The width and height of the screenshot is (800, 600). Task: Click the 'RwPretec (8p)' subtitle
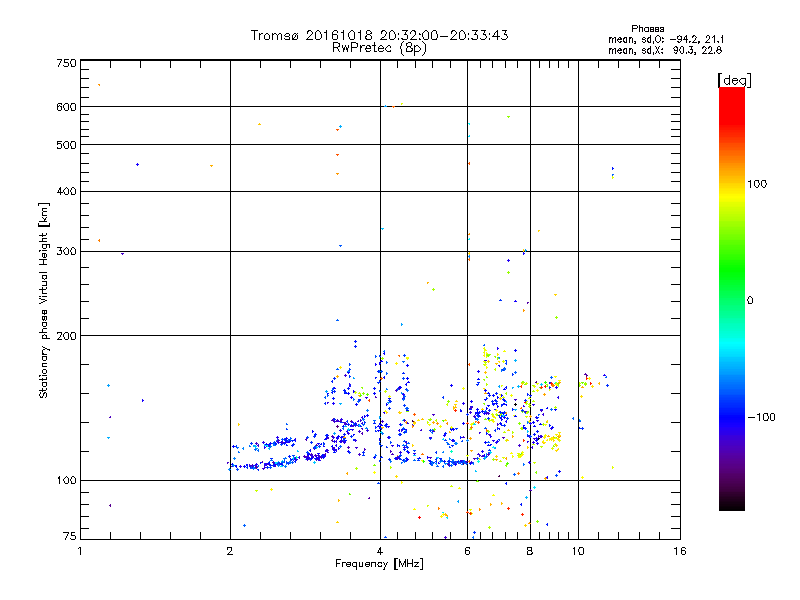(x=380, y=48)
